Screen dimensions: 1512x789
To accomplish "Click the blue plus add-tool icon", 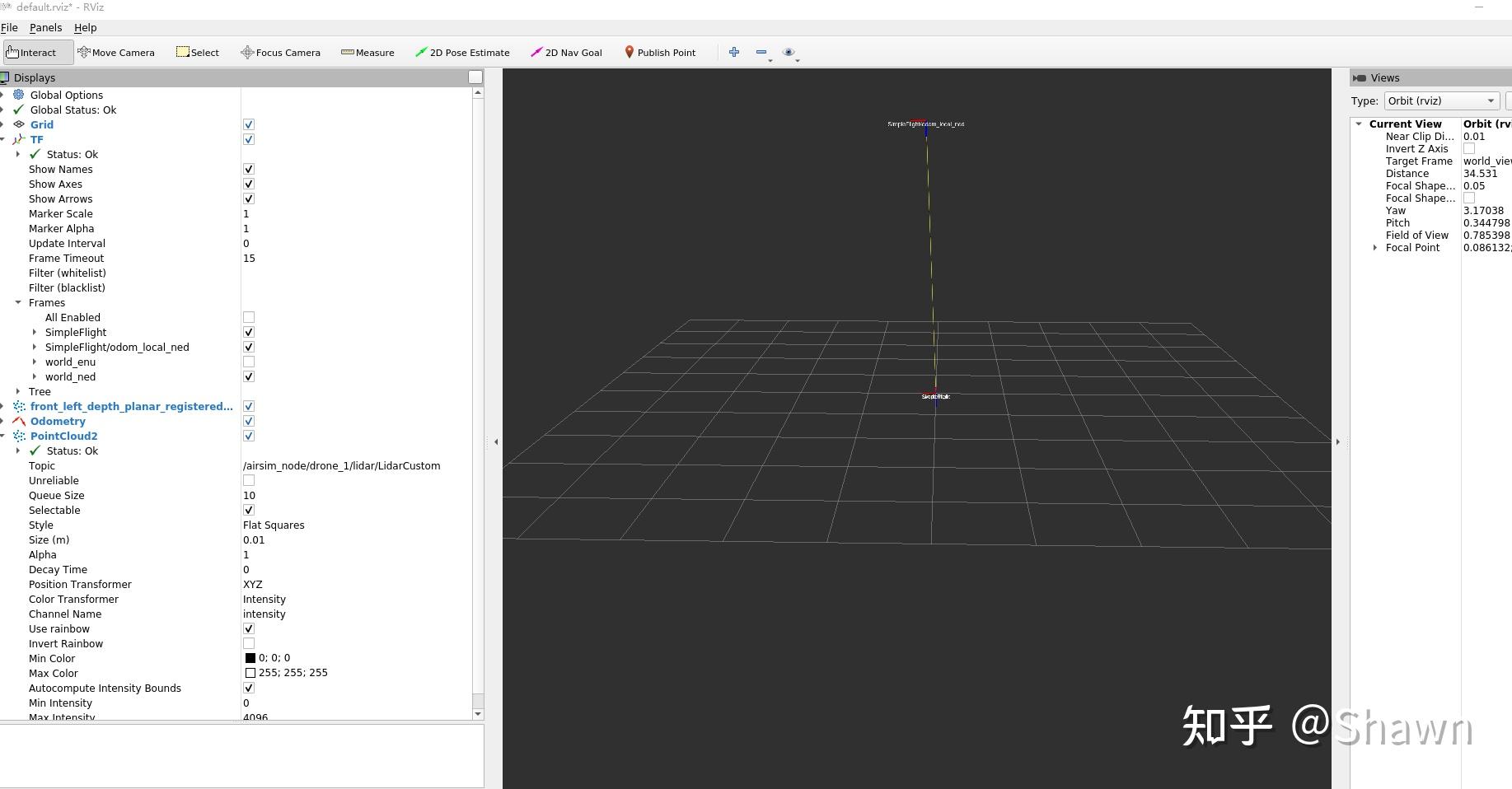I will pyautogui.click(x=734, y=52).
